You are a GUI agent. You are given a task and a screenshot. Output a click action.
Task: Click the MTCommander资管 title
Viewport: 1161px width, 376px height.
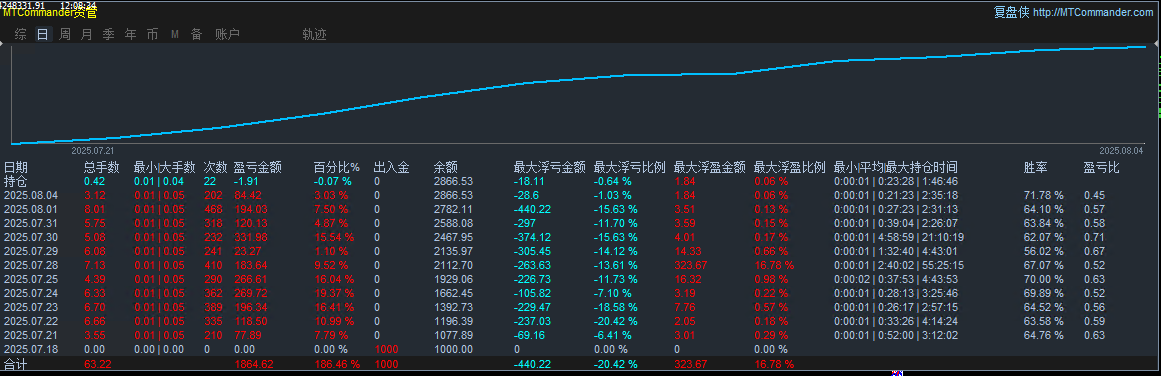50,13
